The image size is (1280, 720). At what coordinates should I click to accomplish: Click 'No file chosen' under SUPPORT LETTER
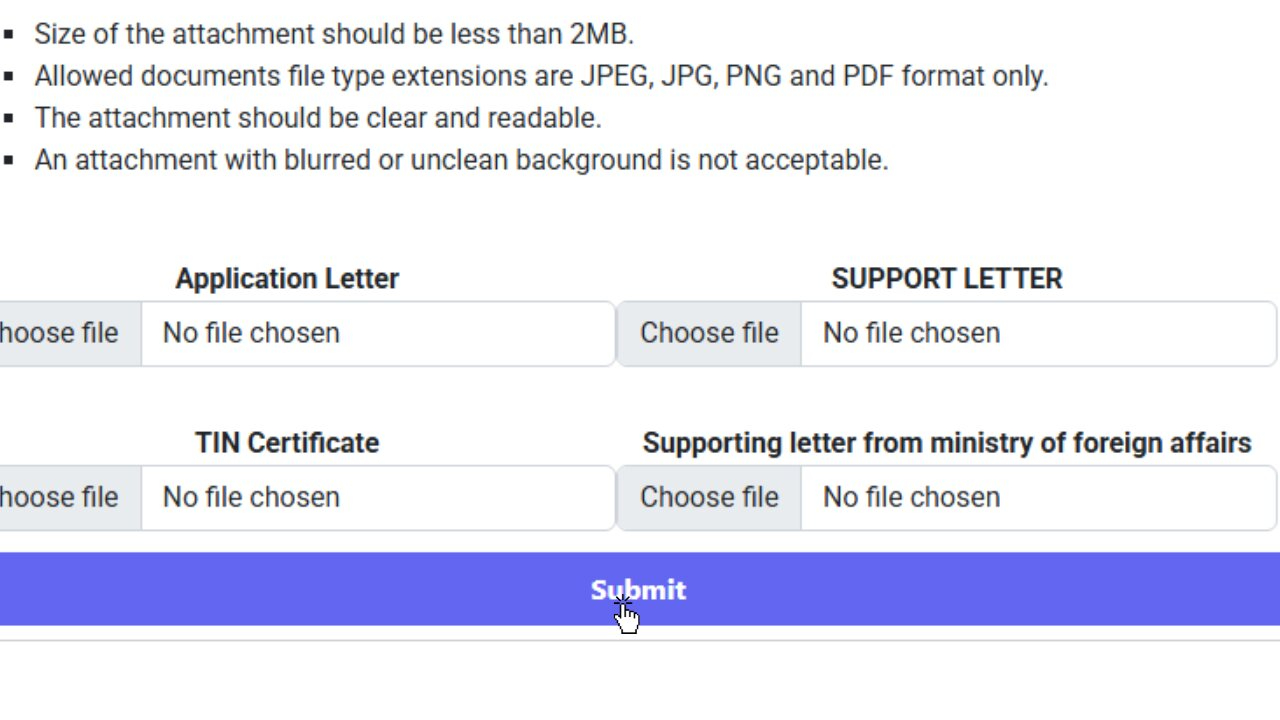[910, 333]
